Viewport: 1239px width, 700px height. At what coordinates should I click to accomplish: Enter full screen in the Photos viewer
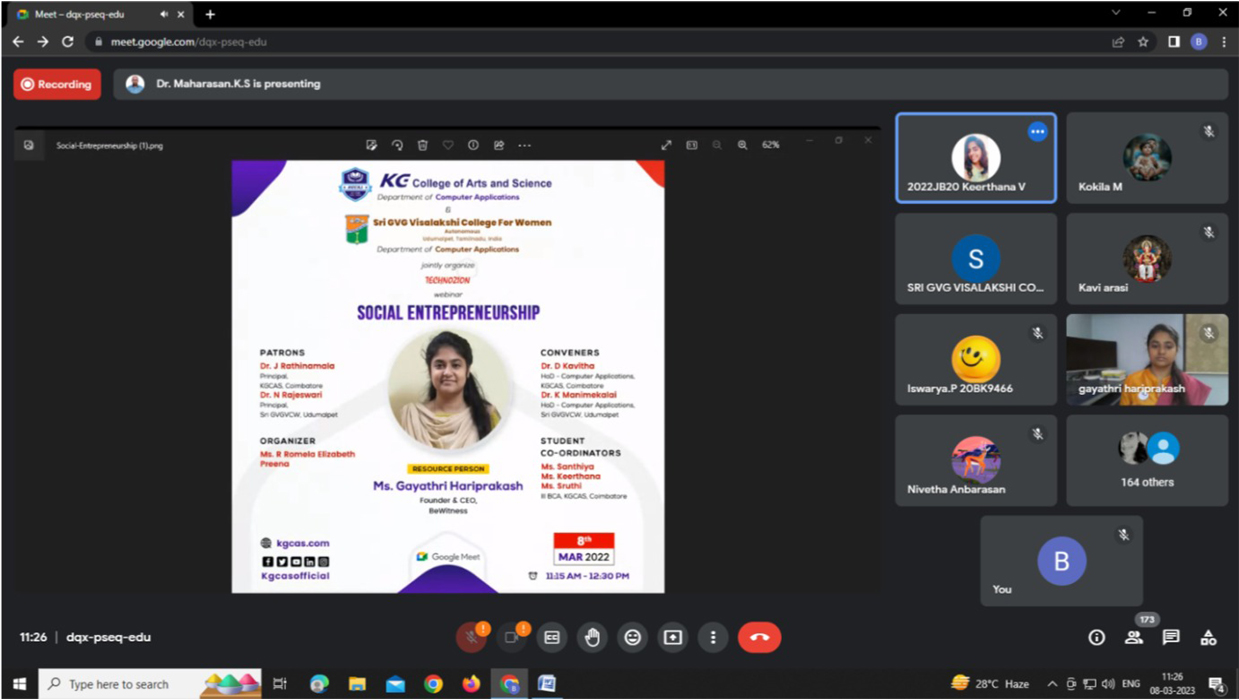[666, 145]
